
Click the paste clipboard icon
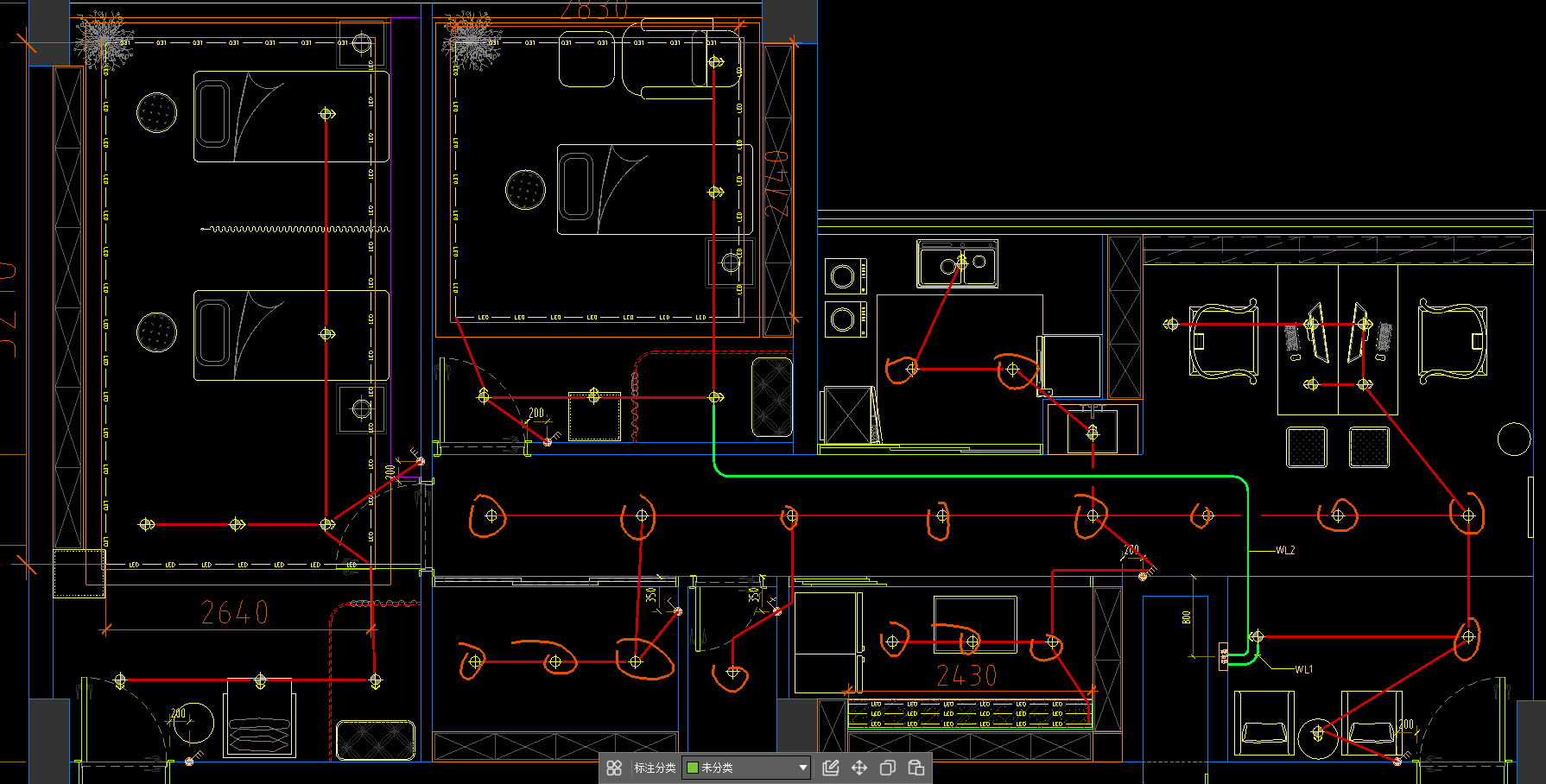coord(916,768)
